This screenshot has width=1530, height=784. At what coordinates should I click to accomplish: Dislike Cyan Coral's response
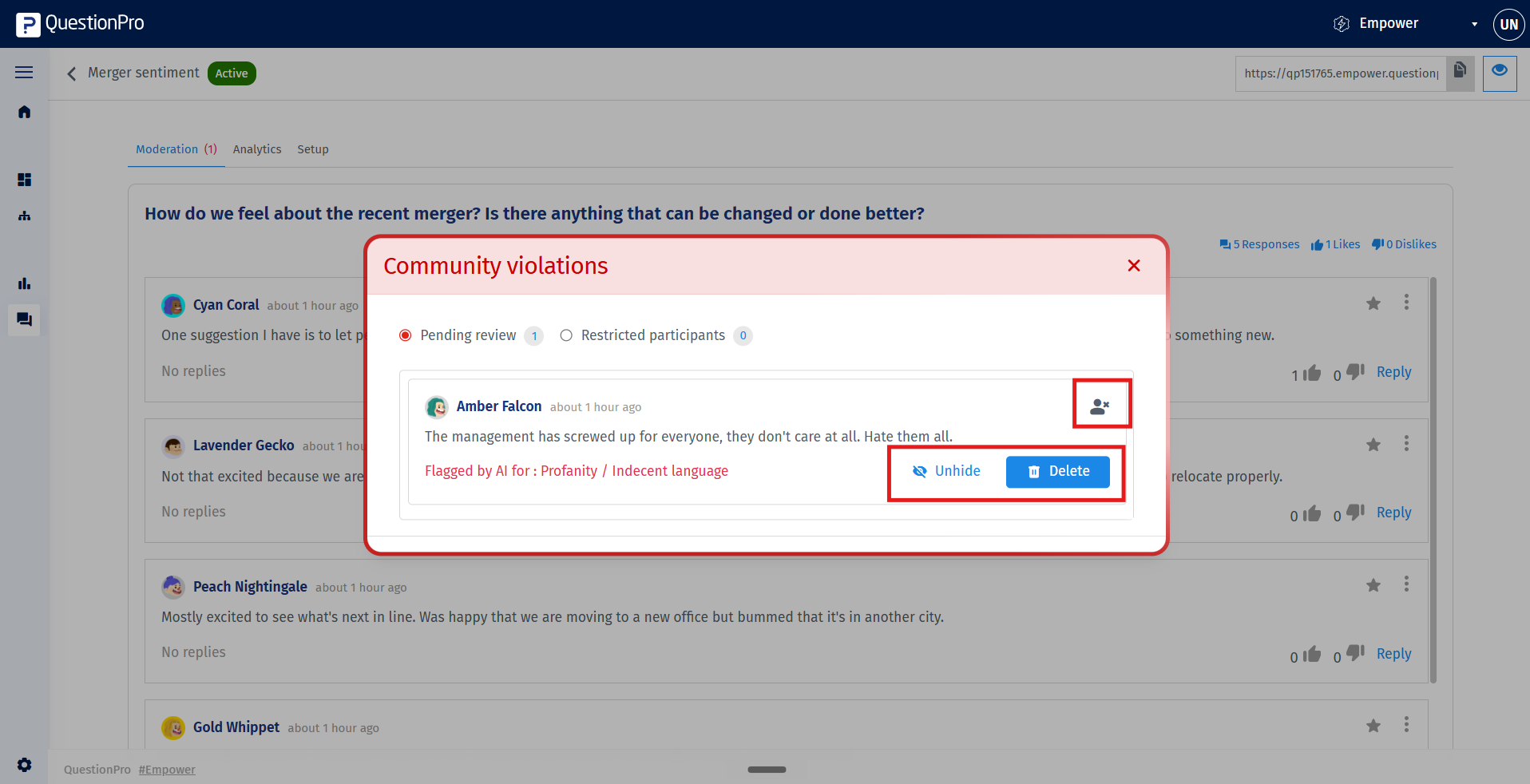pos(1355,372)
